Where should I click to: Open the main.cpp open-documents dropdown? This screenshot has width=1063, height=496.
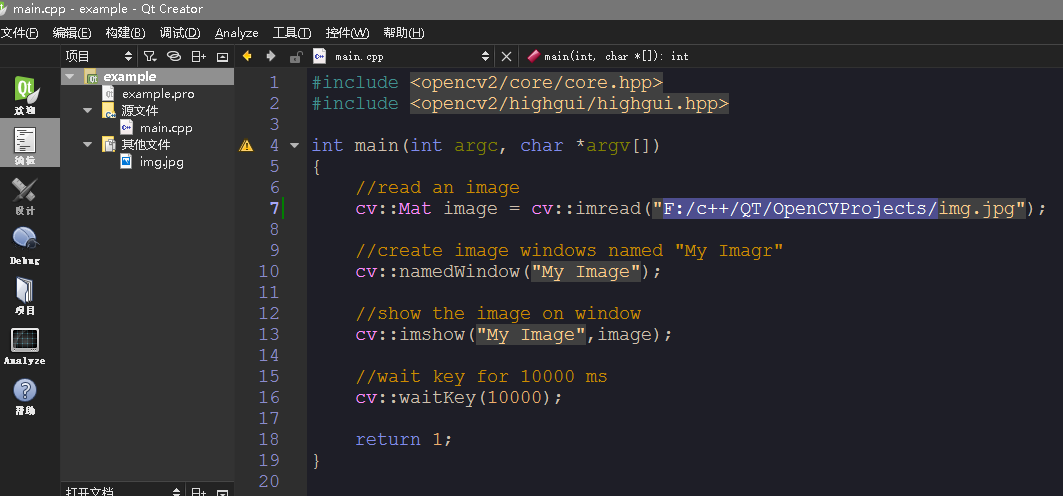[412, 56]
